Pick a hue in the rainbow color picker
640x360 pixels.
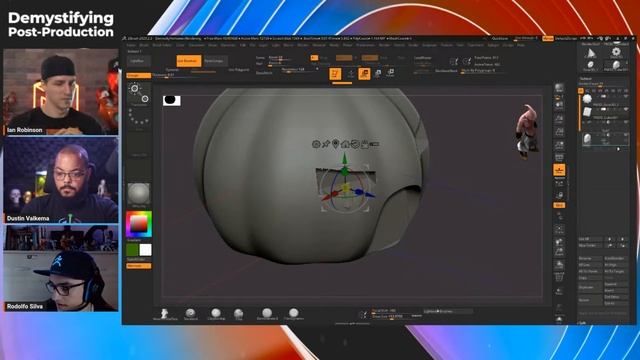[x=139, y=224]
